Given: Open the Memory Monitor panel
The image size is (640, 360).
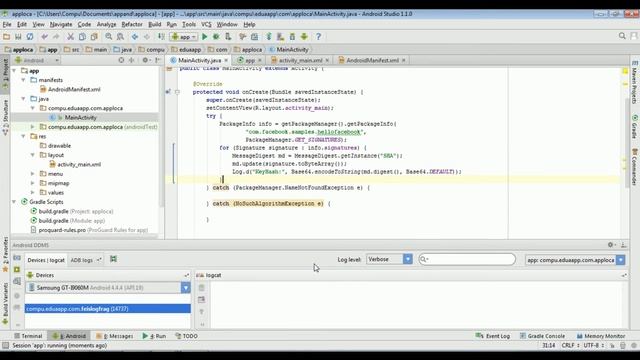Looking at the screenshot, I should coord(600,336).
